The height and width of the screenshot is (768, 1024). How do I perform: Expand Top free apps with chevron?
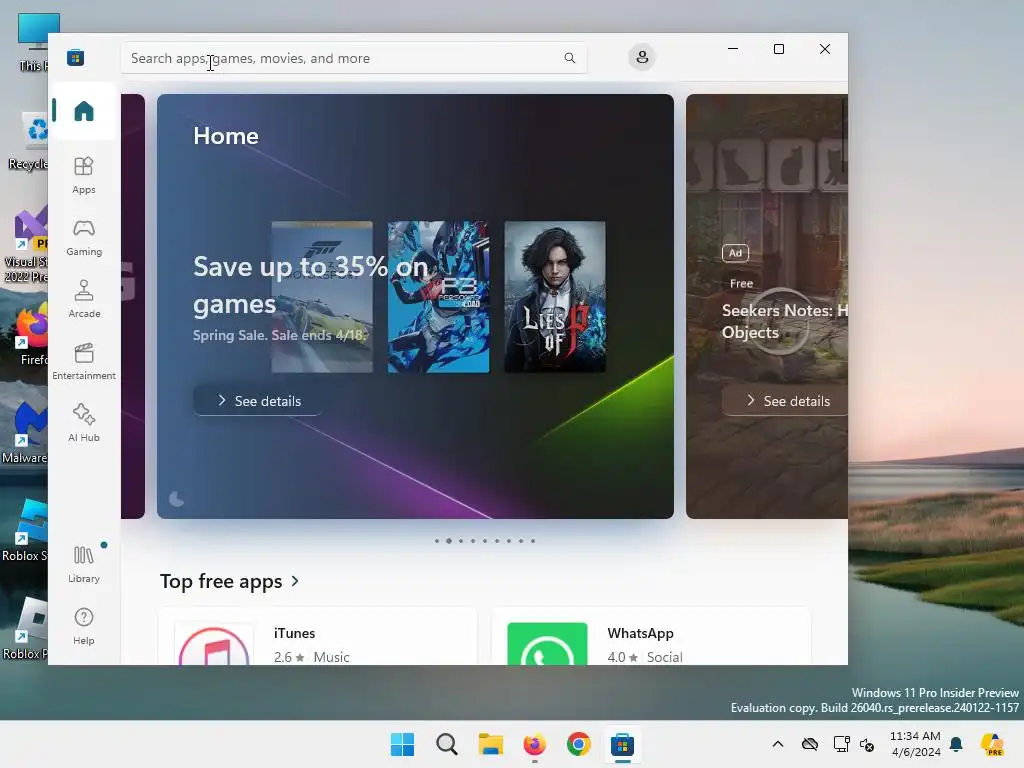(x=295, y=581)
